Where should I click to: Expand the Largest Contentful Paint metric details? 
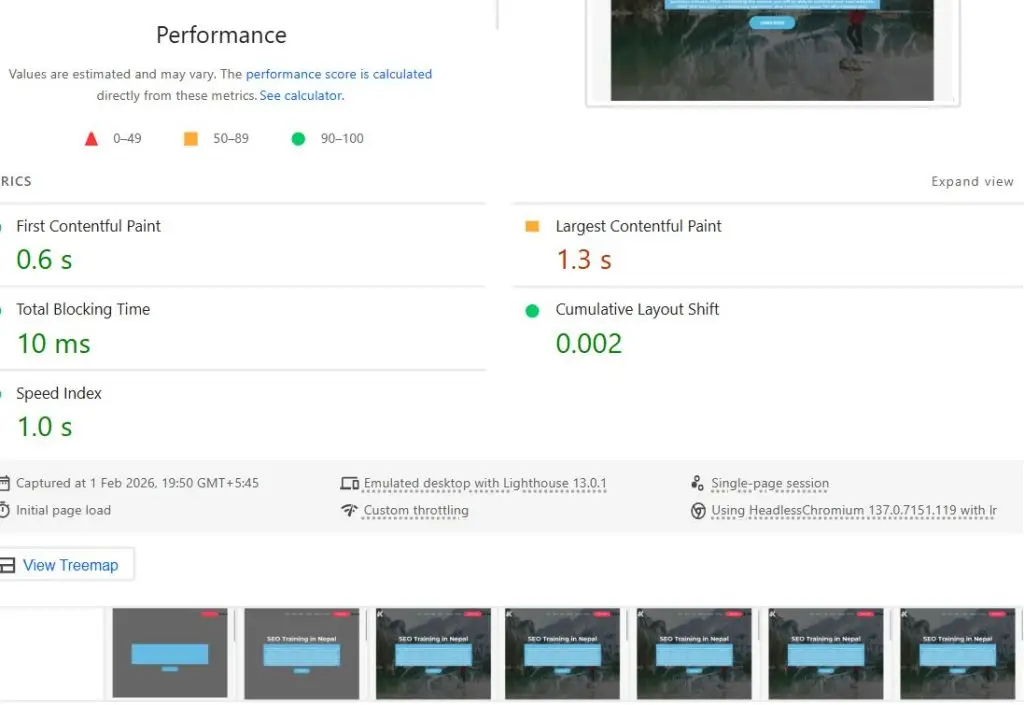tap(638, 226)
